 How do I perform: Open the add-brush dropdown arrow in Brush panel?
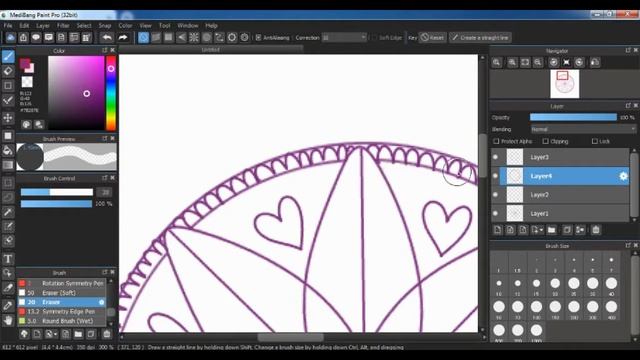(x=56, y=334)
